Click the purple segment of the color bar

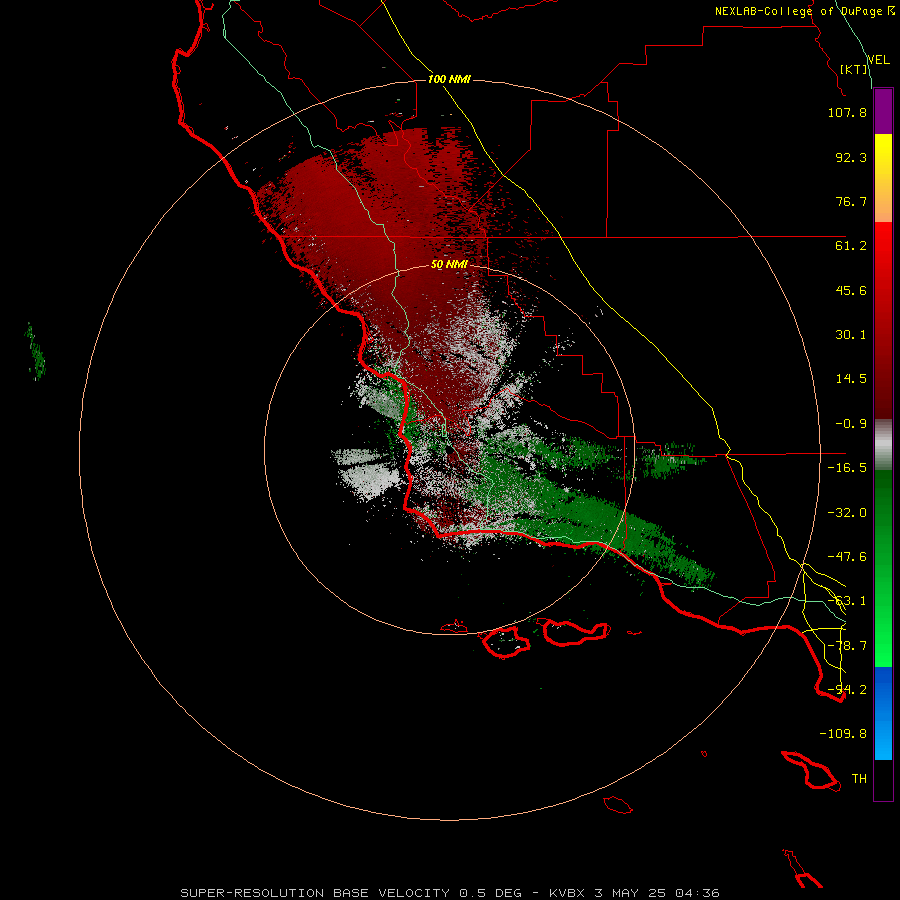pyautogui.click(x=883, y=111)
